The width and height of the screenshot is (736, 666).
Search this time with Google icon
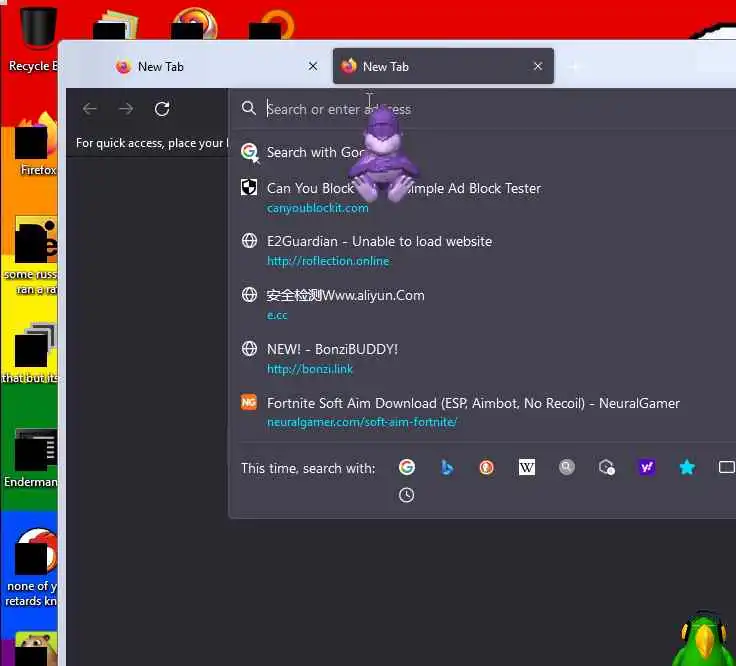pyautogui.click(x=407, y=467)
